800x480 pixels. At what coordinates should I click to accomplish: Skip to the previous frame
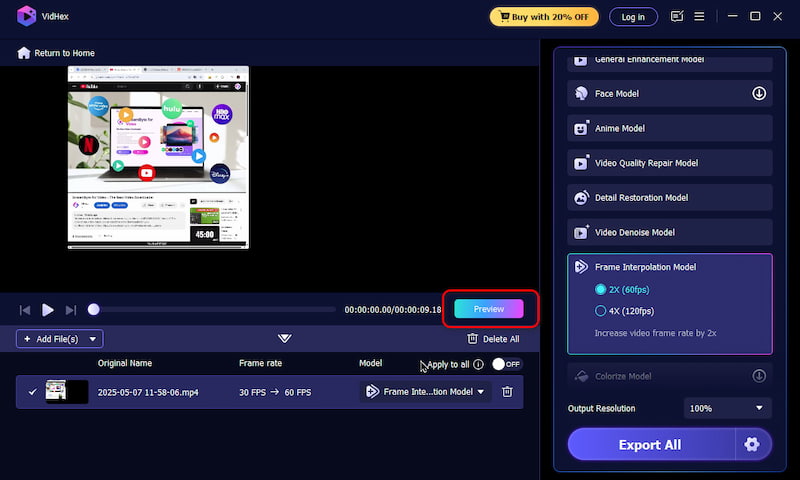[x=25, y=310]
